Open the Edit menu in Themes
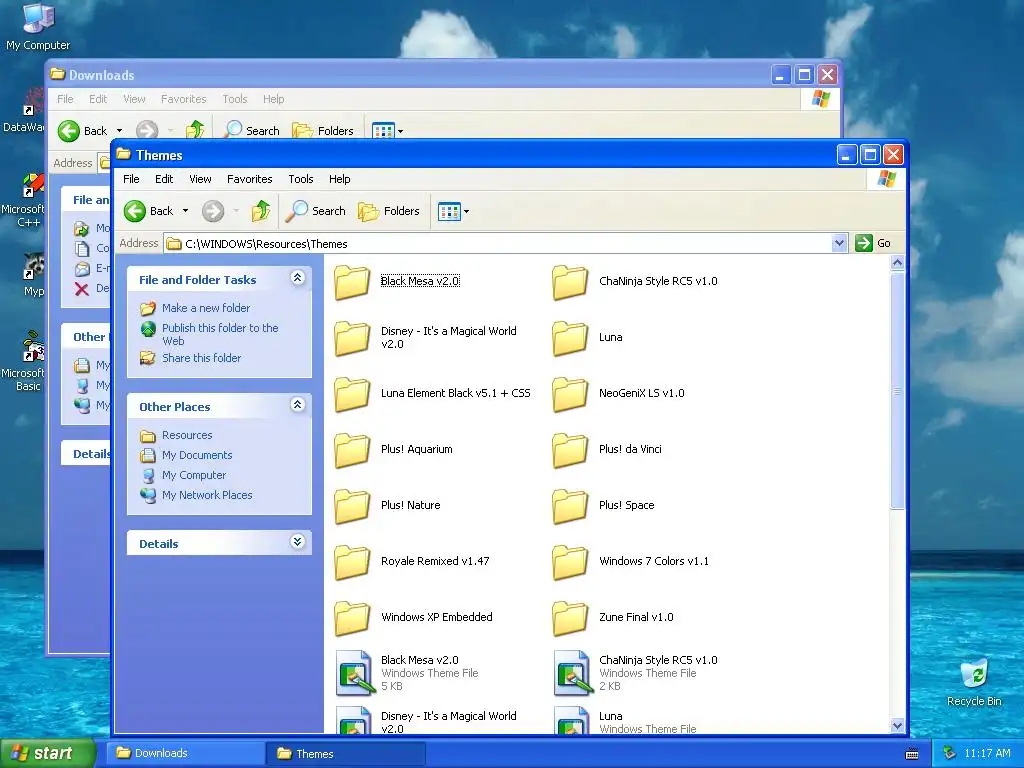 click(164, 179)
